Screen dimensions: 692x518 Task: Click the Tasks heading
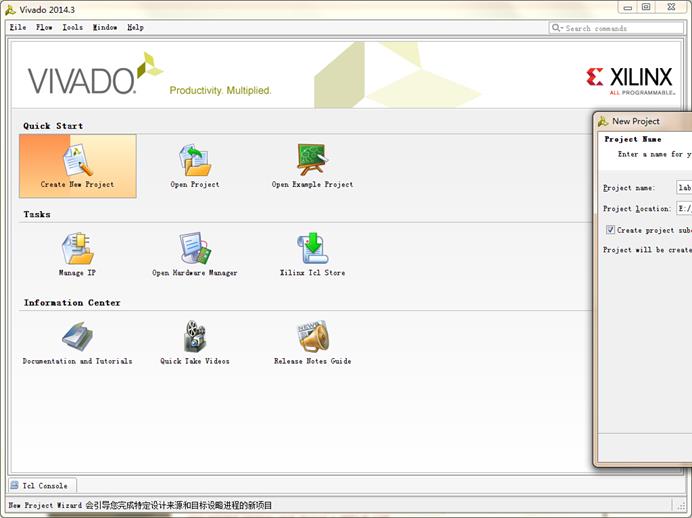click(37, 214)
